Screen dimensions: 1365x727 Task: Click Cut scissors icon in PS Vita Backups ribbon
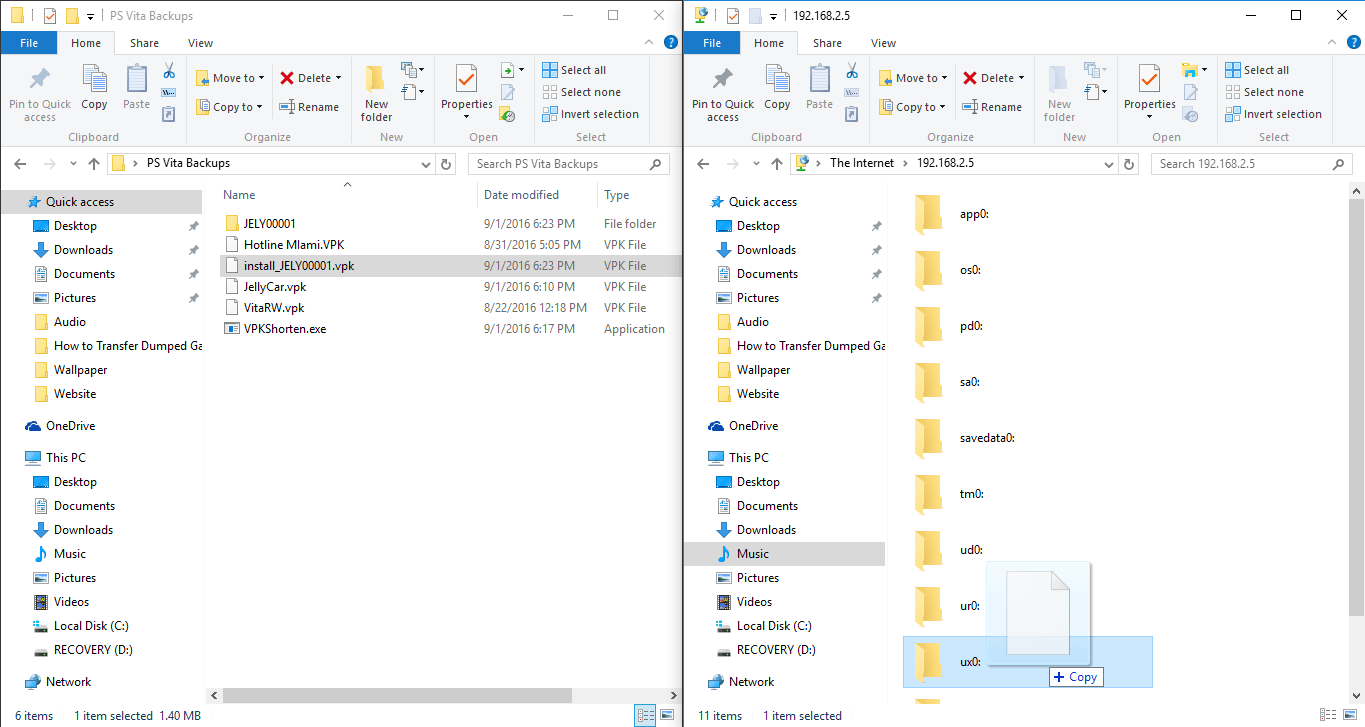point(169,71)
